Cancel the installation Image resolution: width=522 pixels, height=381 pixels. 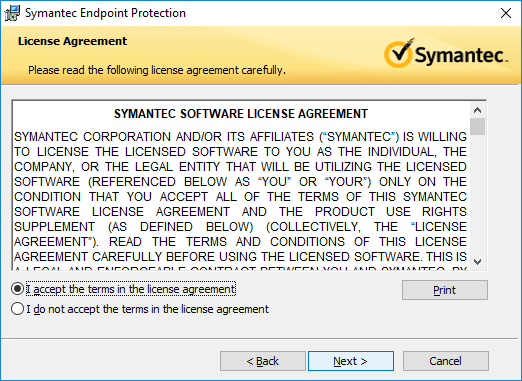[446, 361]
